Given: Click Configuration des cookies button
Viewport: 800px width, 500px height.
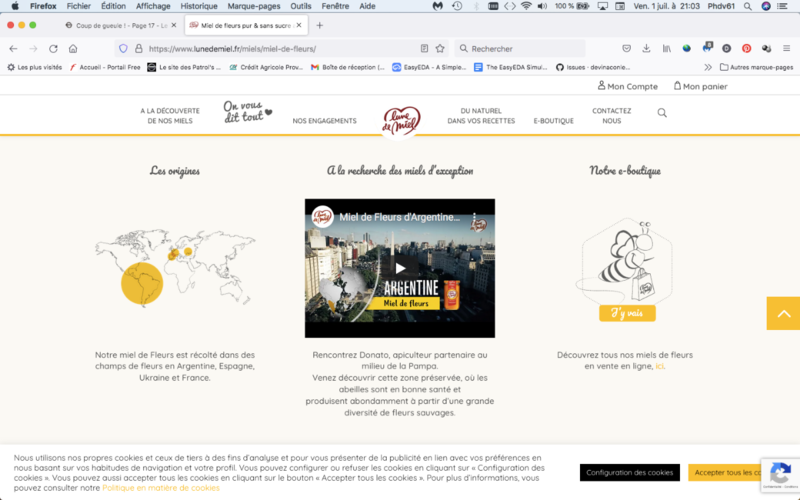Looking at the screenshot, I should [630, 472].
